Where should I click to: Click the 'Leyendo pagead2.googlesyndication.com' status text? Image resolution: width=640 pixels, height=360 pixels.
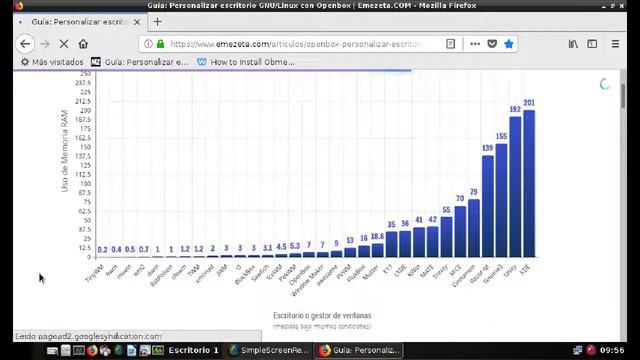88,336
